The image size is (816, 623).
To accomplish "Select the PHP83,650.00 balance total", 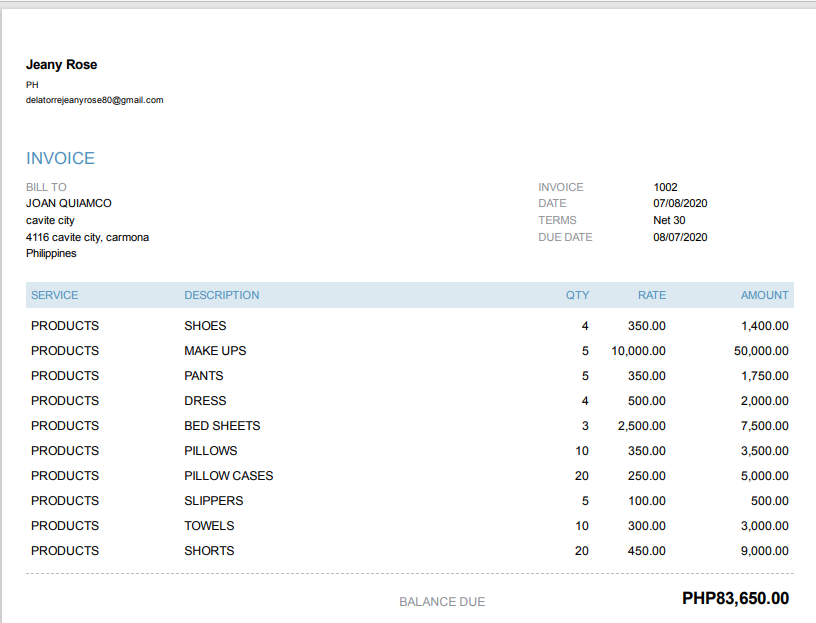I will [735, 599].
